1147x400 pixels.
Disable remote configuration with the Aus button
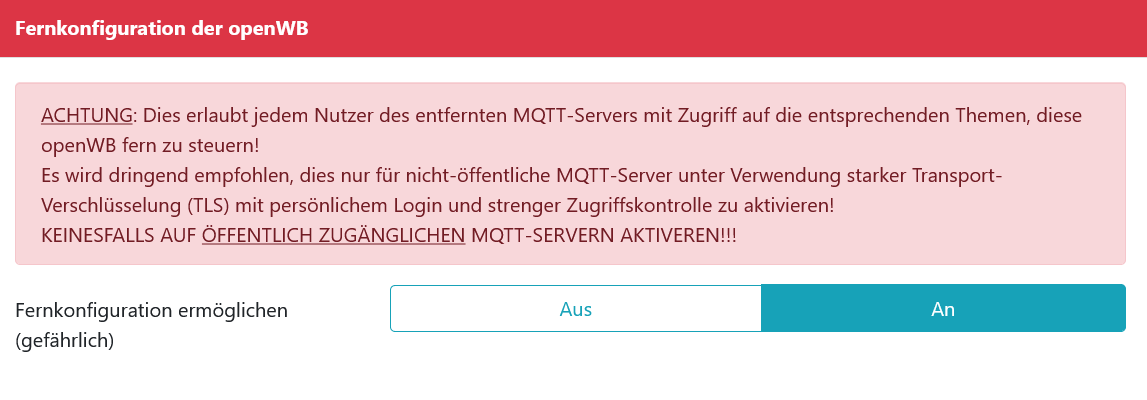(x=576, y=309)
